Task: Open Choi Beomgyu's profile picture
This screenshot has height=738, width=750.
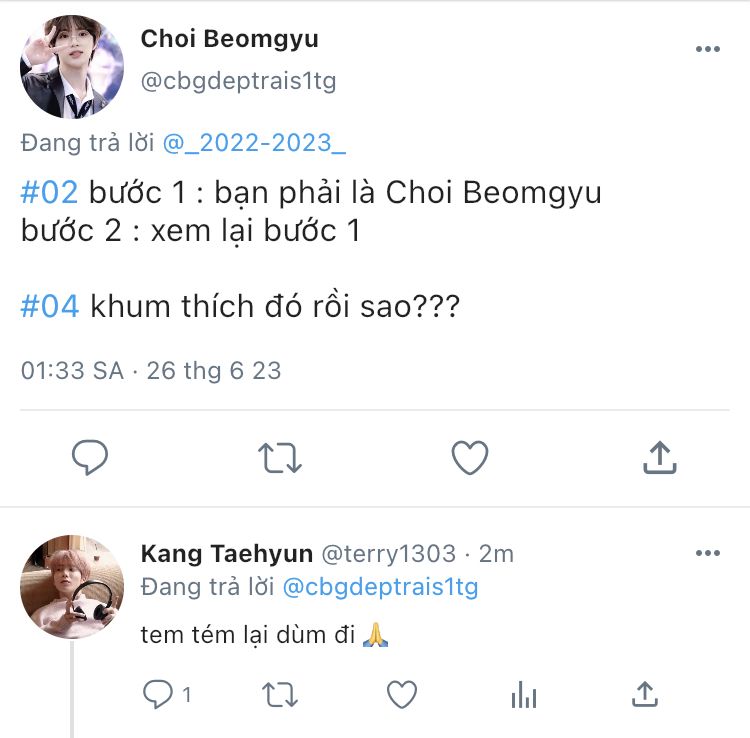Action: pos(71,67)
